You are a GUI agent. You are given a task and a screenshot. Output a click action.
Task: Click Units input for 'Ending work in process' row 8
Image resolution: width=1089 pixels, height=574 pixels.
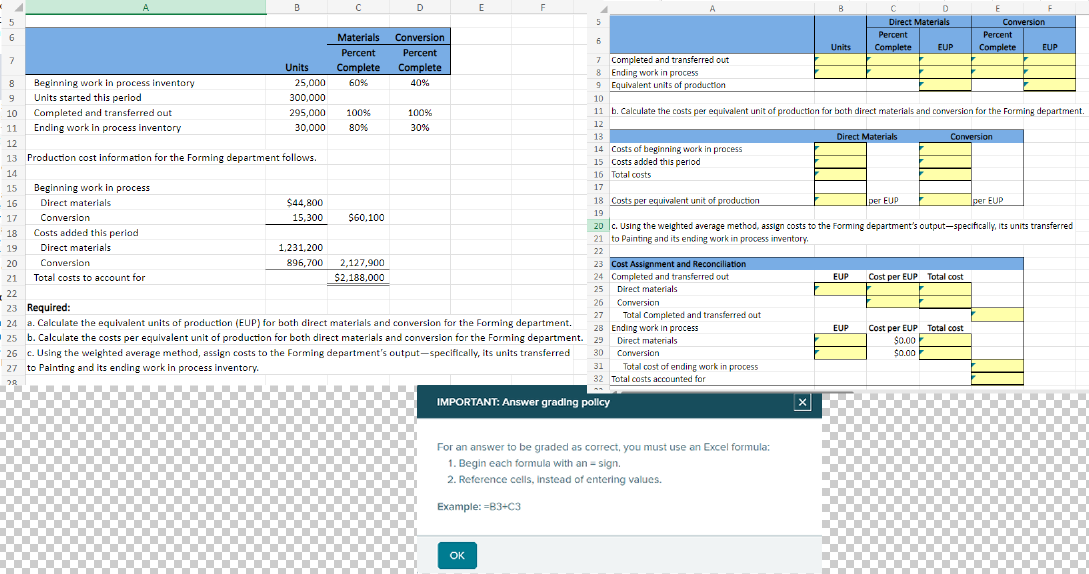click(840, 72)
